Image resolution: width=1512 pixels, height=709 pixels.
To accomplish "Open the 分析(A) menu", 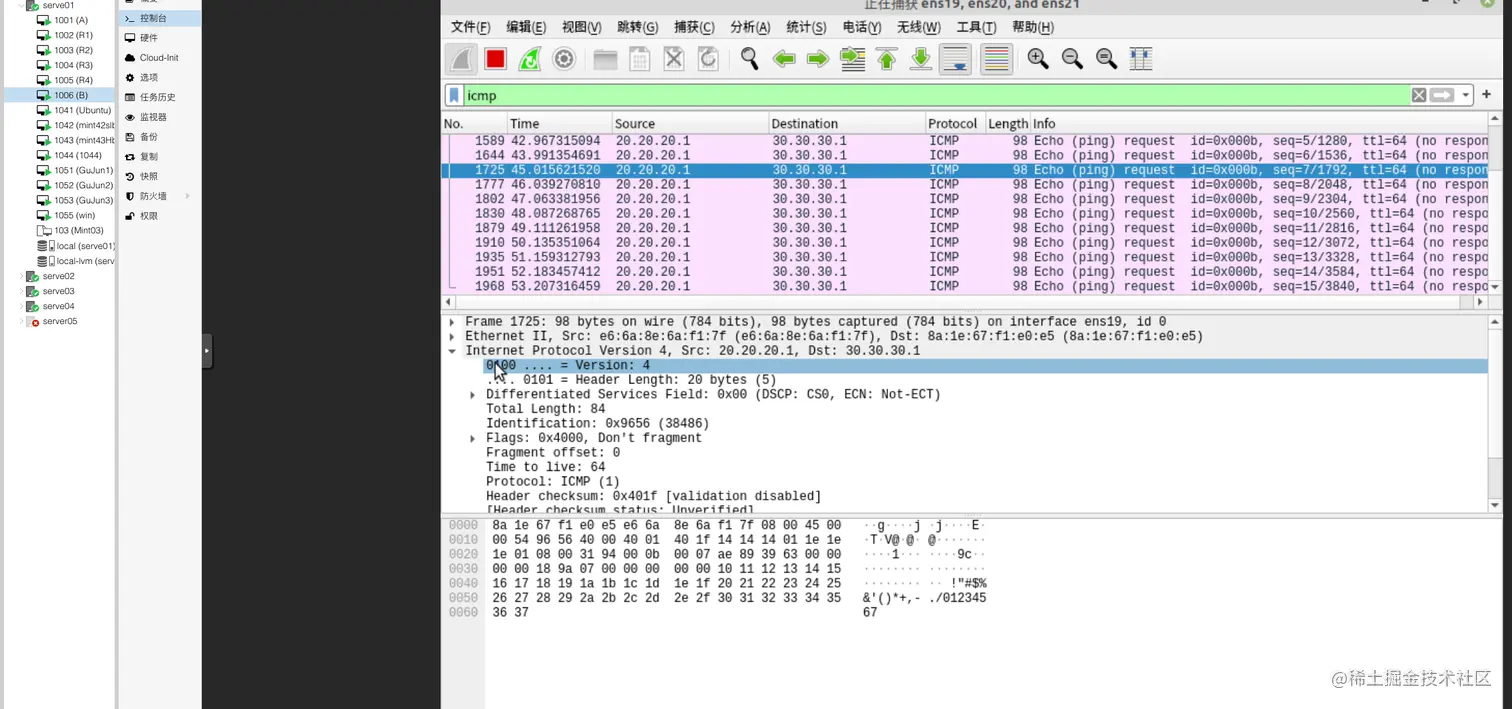I will [x=750, y=27].
